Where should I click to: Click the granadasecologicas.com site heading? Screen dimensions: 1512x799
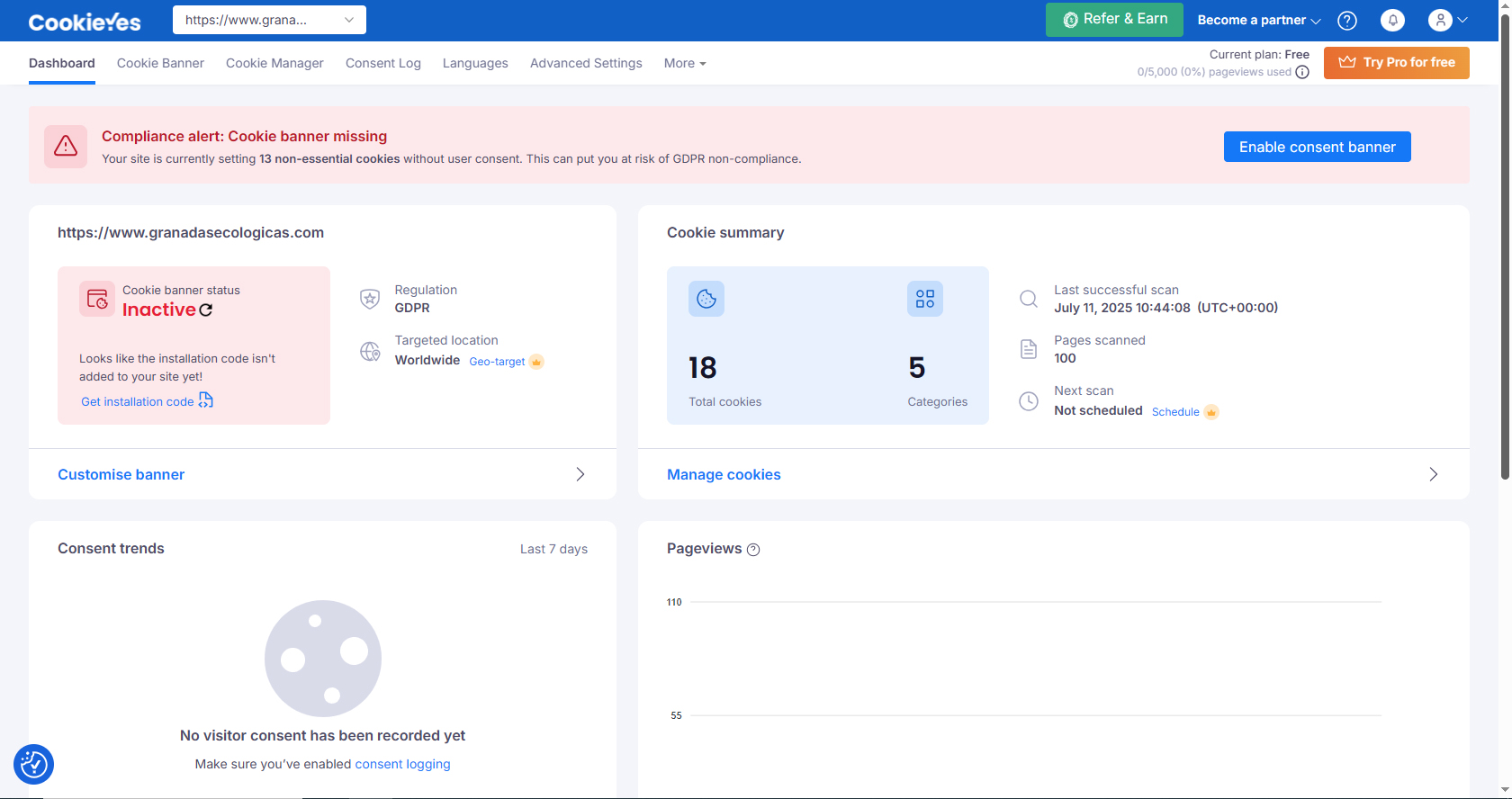coord(191,232)
